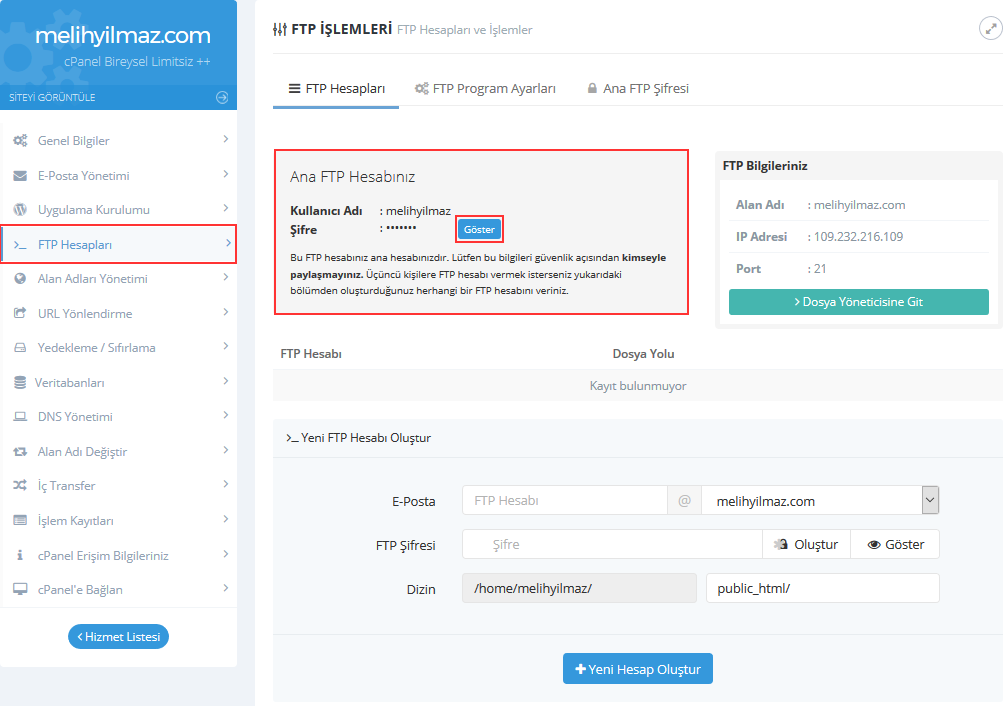Reveal main FTP account password via Göster

click(479, 230)
